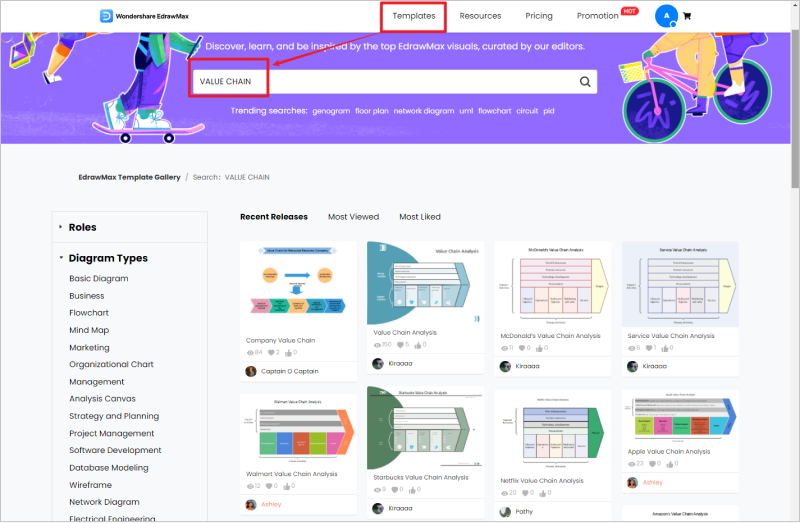Click heart icon on Starbucks Value Chain Analysis
Screen dimensions: 800x523
[394, 490]
